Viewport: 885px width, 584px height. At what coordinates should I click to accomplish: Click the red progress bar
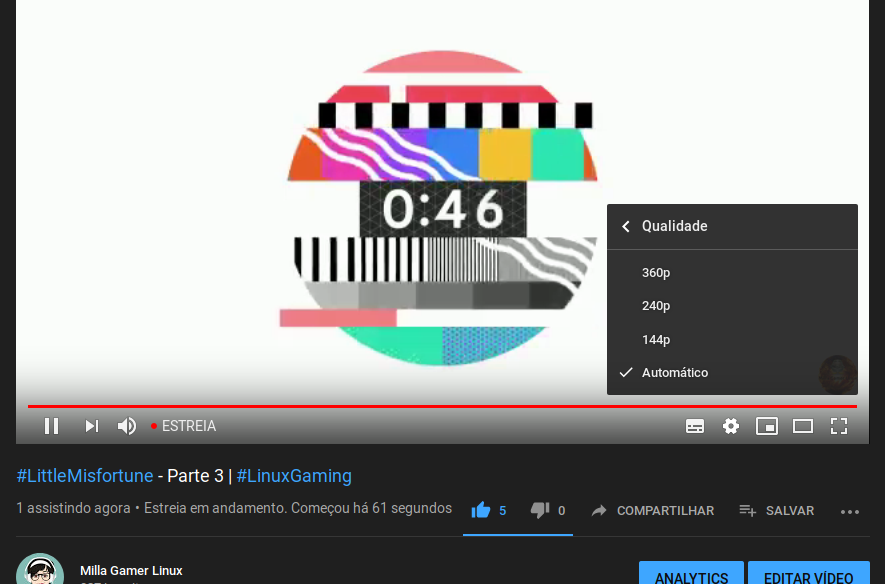click(442, 406)
